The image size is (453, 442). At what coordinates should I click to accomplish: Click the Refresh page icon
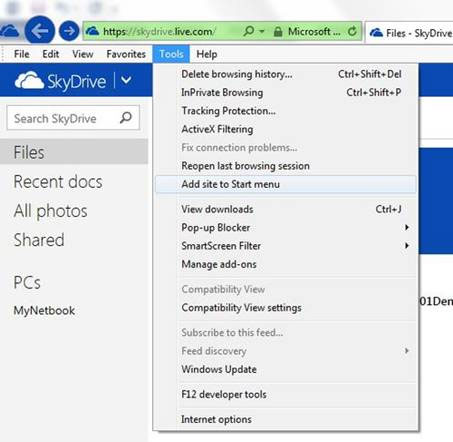(352, 31)
